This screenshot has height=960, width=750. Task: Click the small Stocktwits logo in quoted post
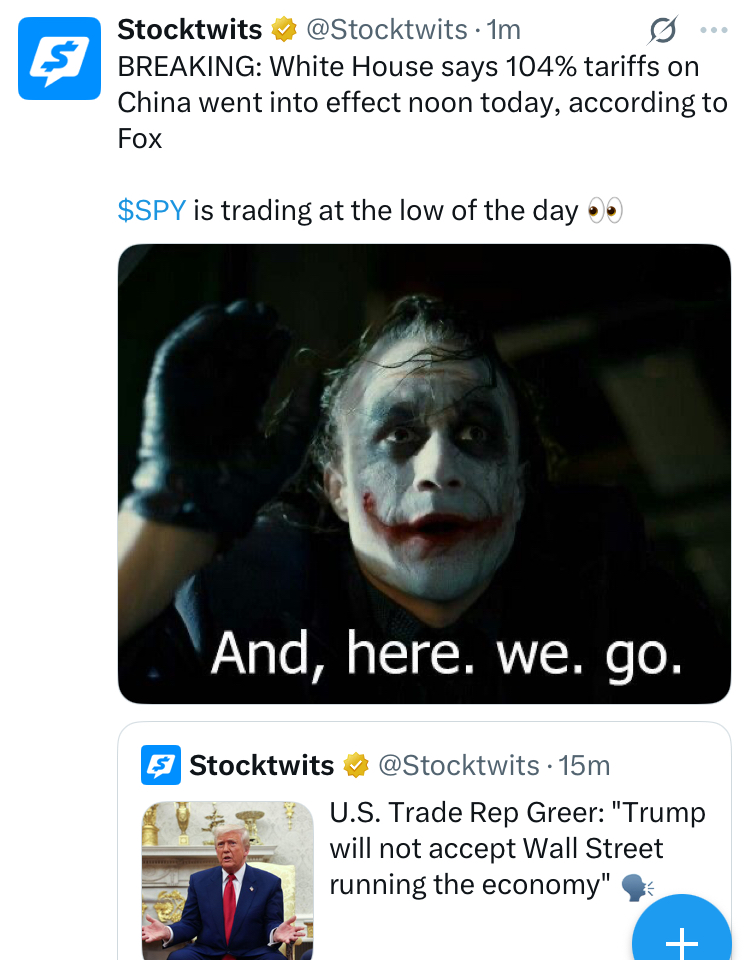pos(160,766)
